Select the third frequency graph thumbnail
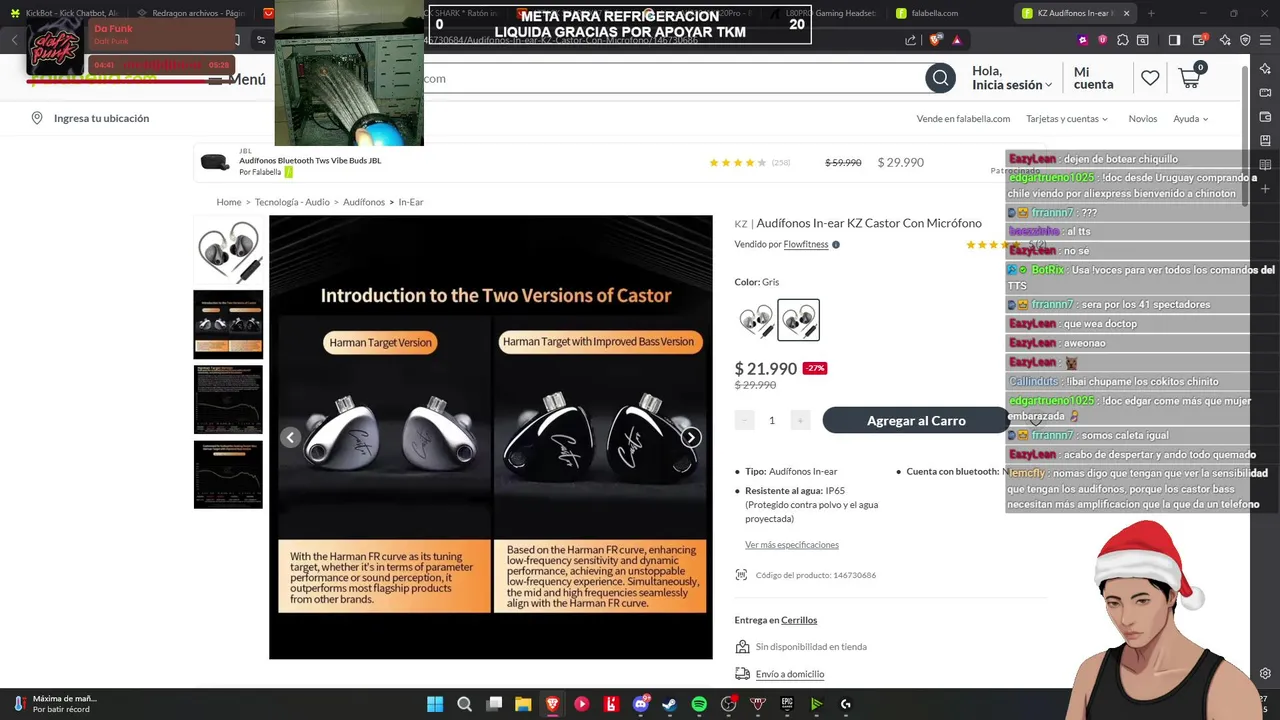1280x720 pixels. pos(228,400)
